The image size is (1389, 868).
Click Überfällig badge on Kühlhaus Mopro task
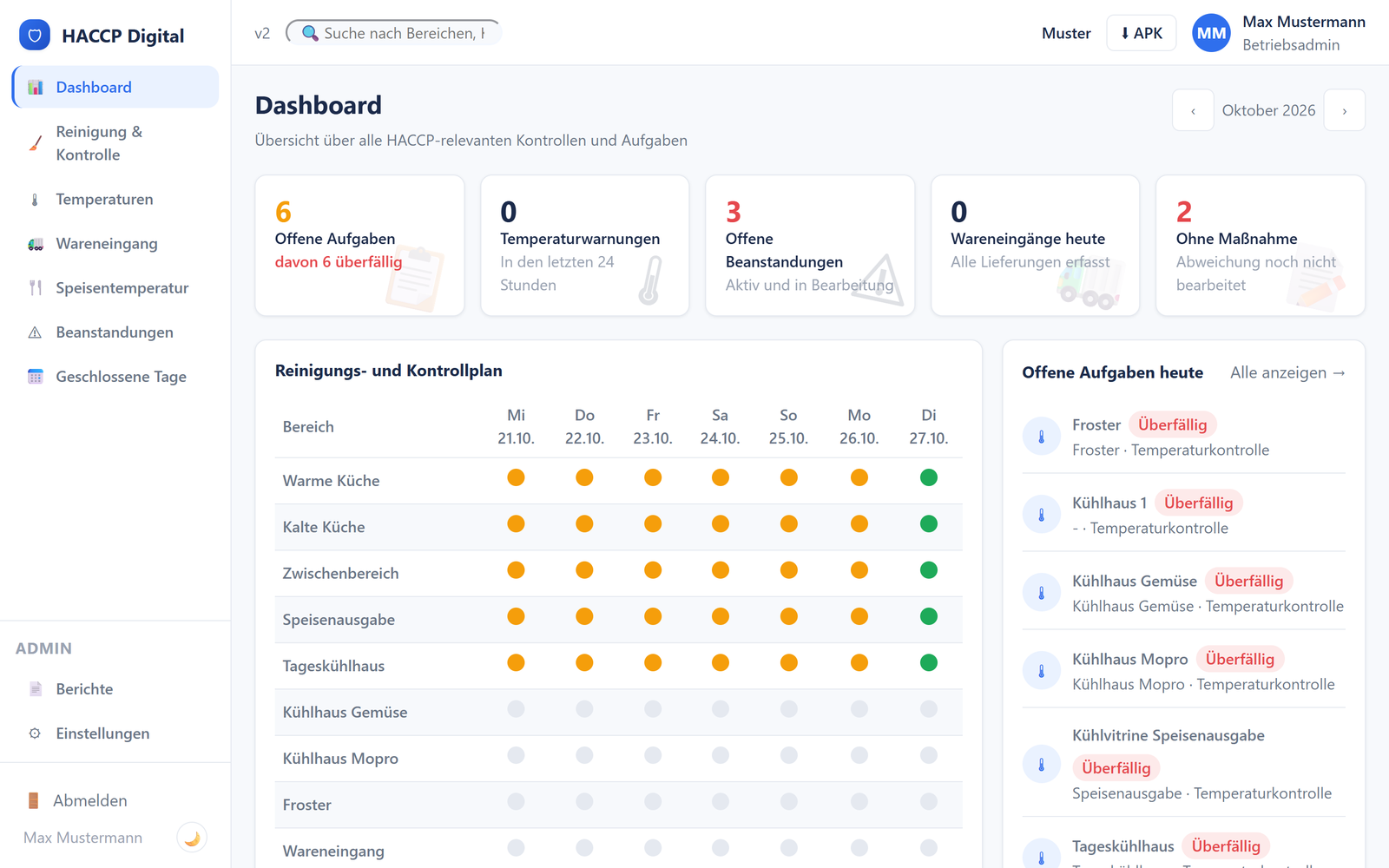point(1240,659)
